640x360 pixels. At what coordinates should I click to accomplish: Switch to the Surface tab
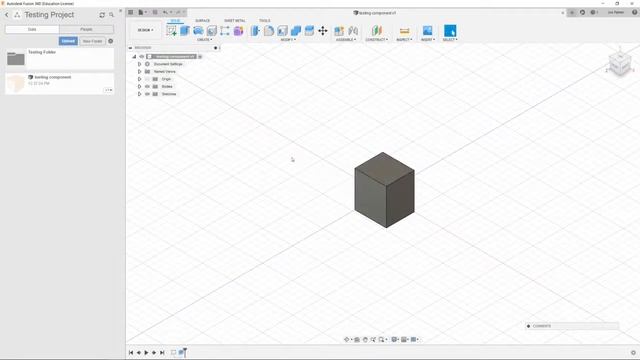(202, 20)
